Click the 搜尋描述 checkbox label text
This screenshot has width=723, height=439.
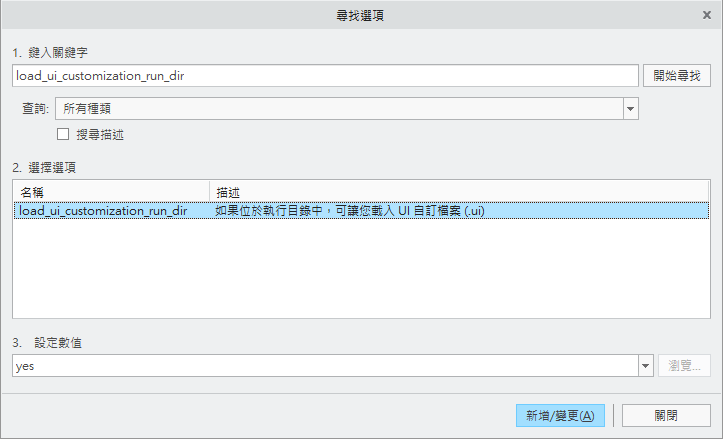[100, 134]
